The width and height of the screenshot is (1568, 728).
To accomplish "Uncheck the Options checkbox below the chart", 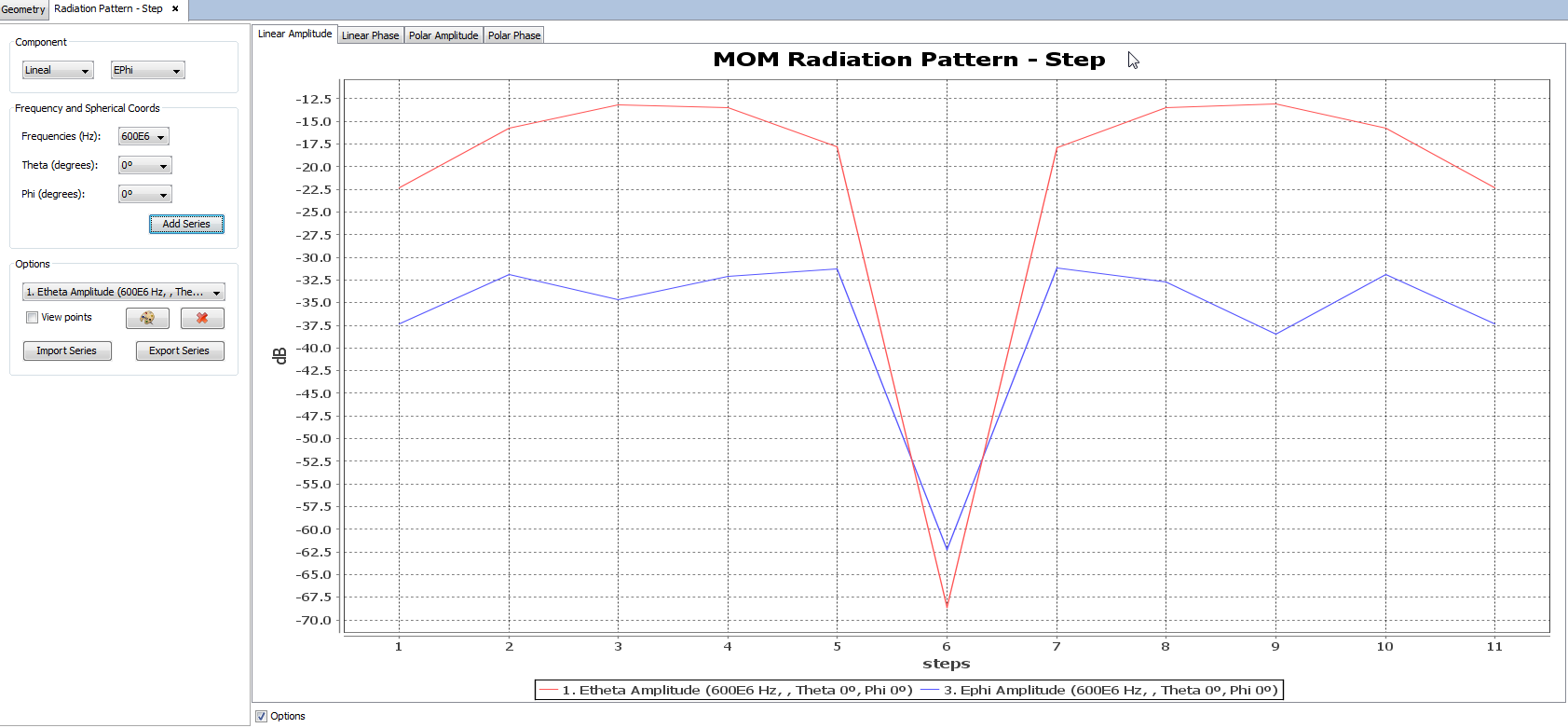I will [x=261, y=716].
